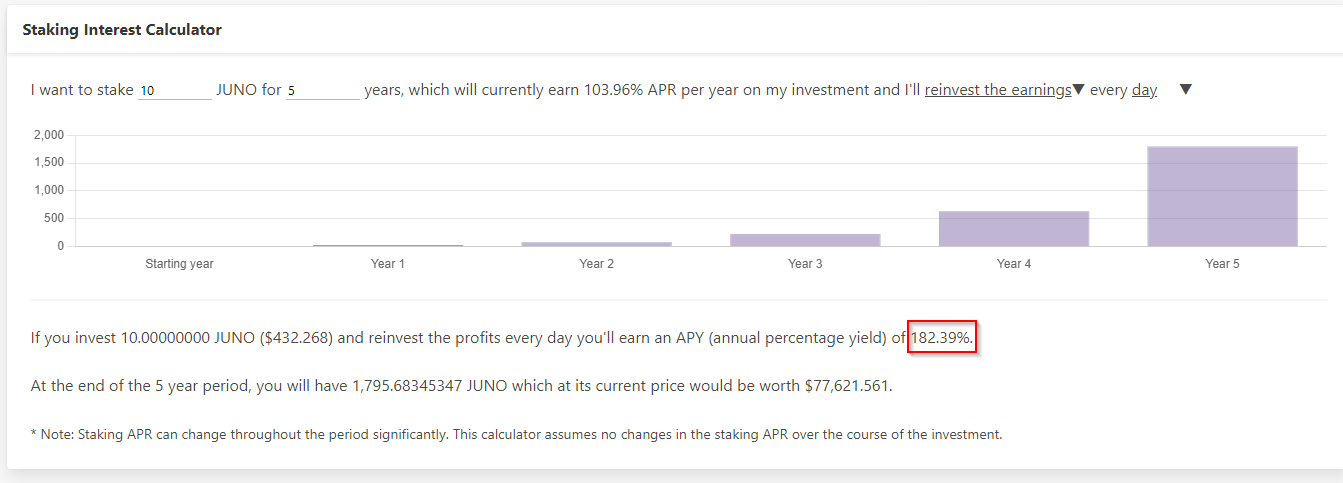Click the $77,621.561 projected value

tap(848, 385)
